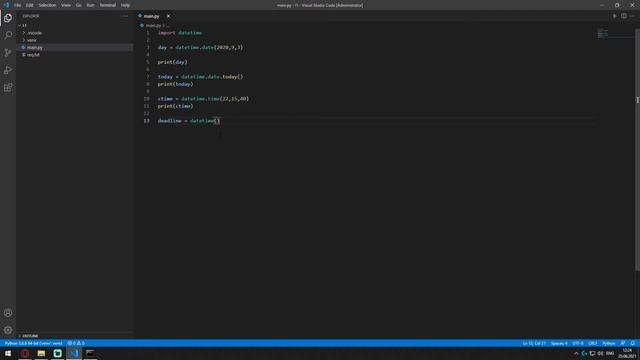Image resolution: width=640 pixels, height=360 pixels.
Task: Open the terminal window taskbar icon
Action: (90, 353)
